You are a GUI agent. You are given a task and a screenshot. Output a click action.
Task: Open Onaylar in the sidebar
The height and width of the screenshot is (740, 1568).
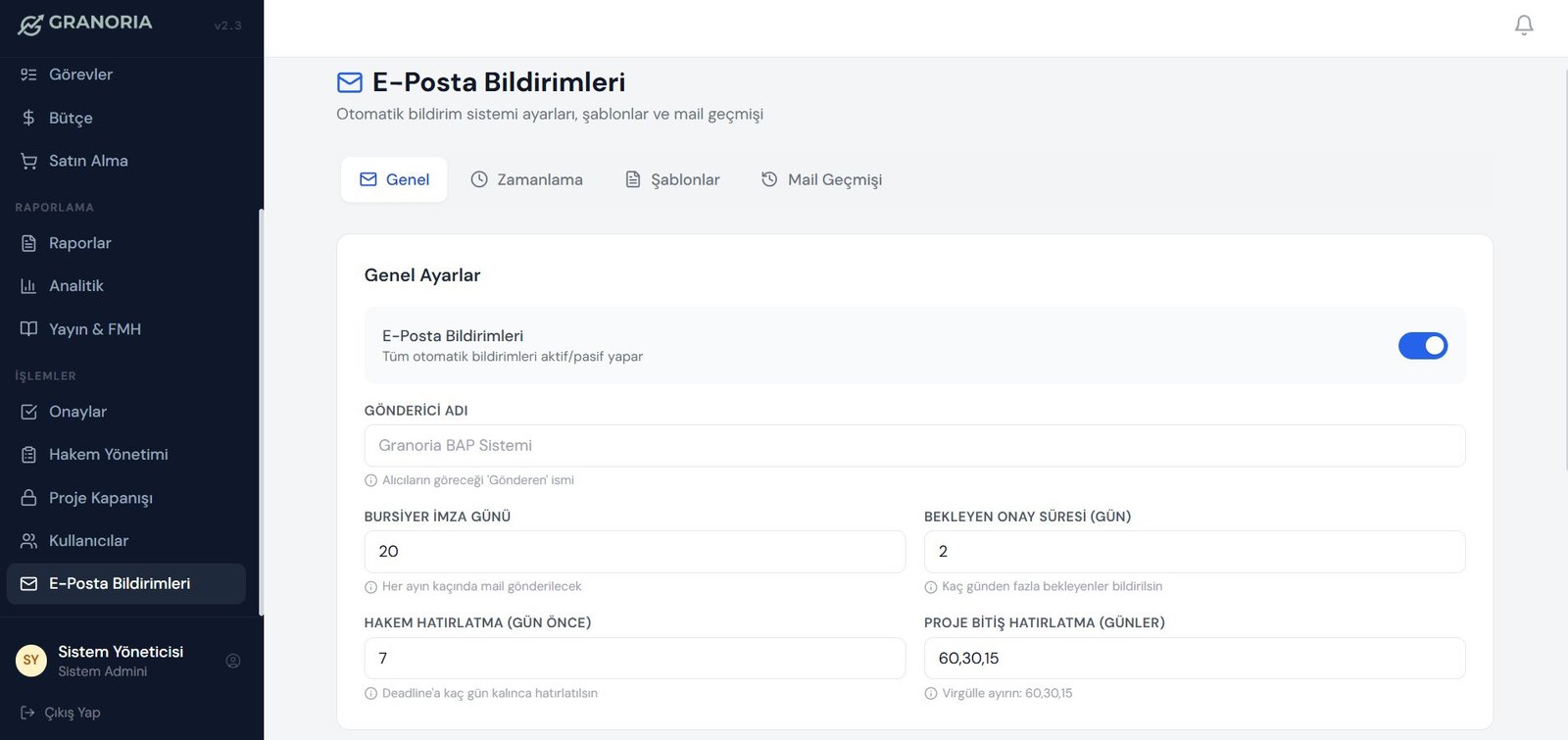(77, 412)
